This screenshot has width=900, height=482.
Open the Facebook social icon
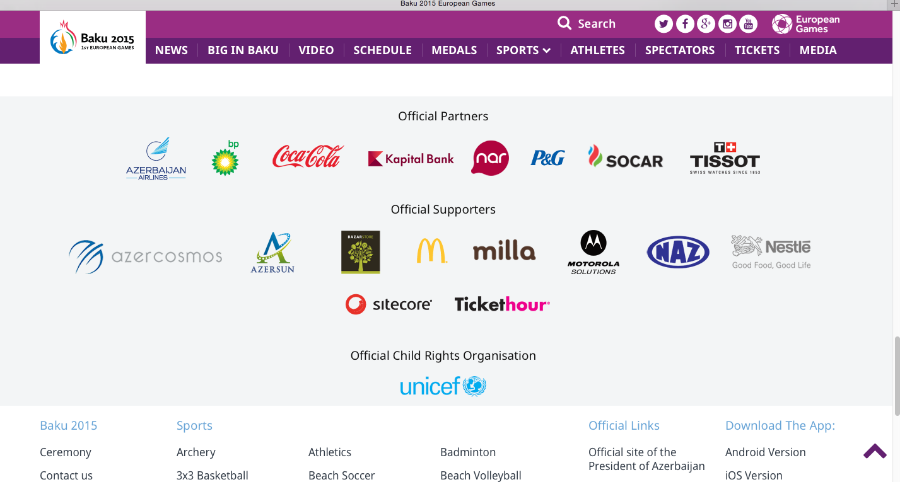(x=685, y=24)
